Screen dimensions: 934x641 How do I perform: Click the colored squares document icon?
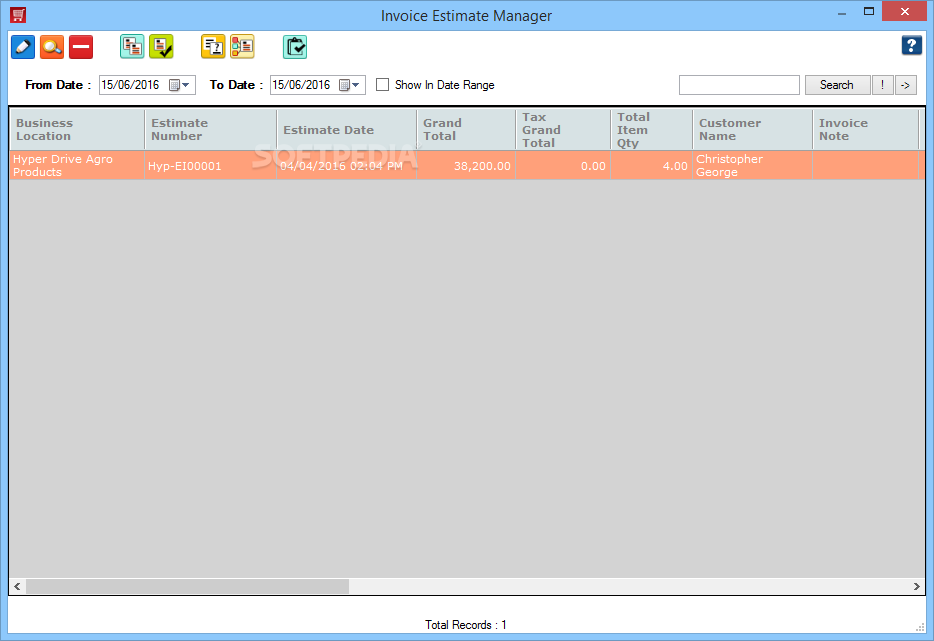242,46
